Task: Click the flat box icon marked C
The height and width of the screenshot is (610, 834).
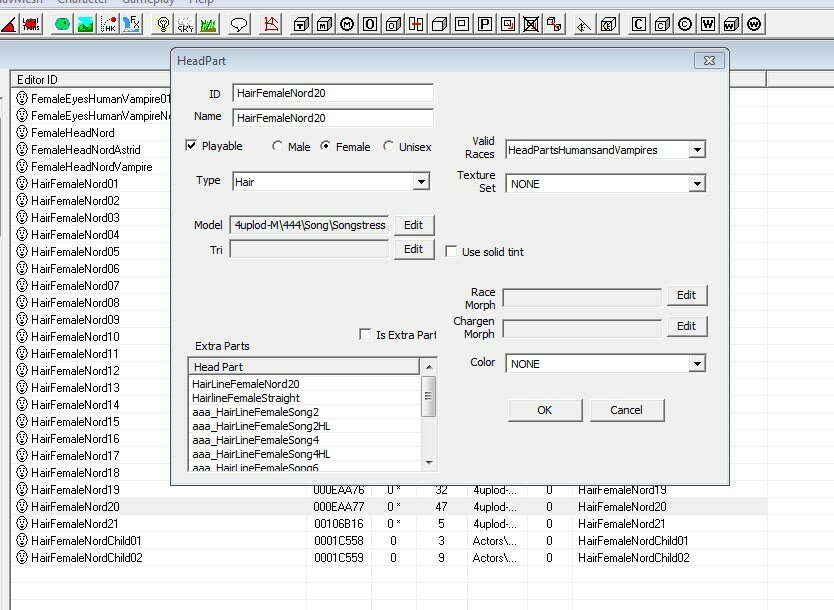Action: [639, 24]
